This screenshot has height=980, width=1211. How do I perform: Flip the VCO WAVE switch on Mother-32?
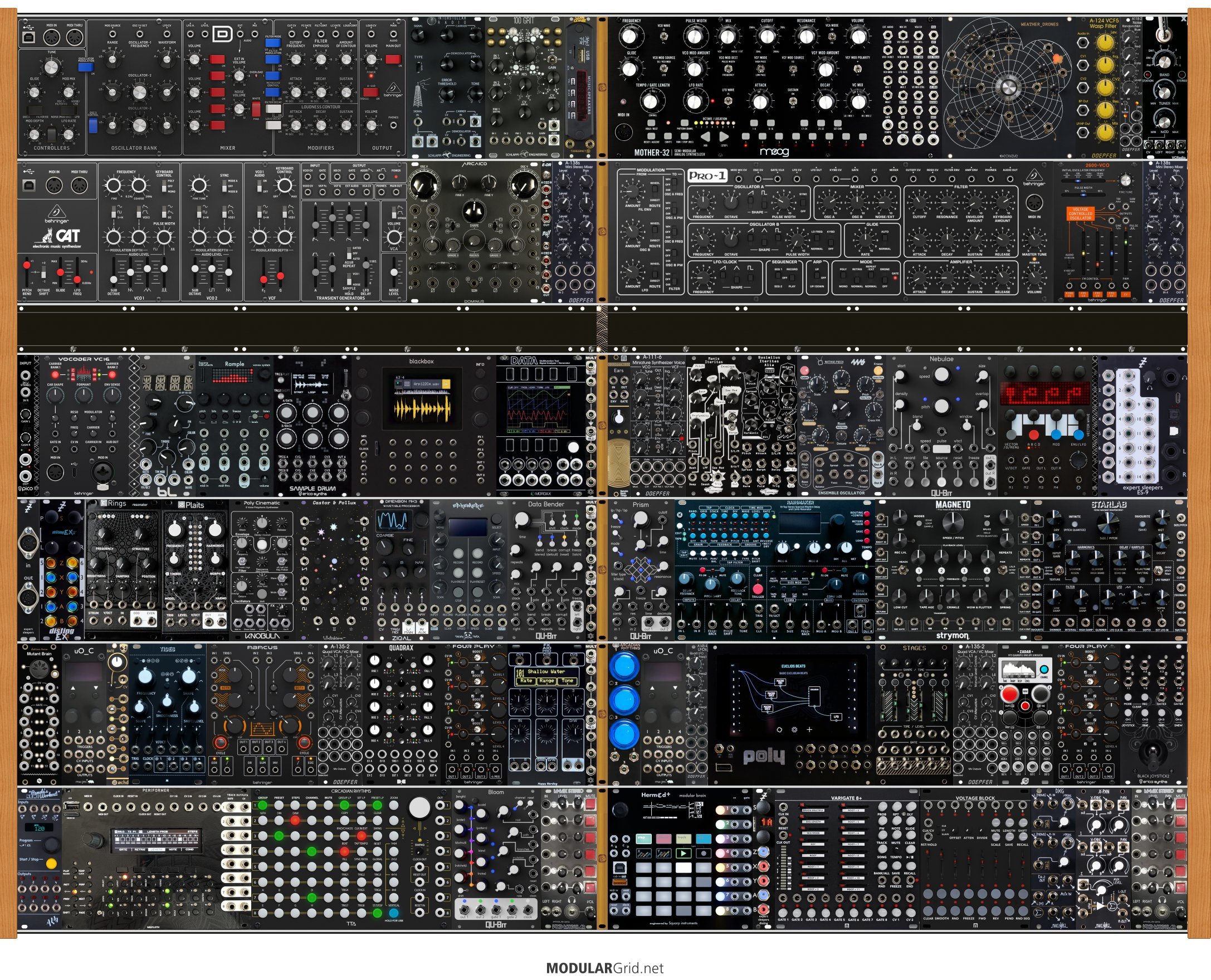click(x=664, y=37)
